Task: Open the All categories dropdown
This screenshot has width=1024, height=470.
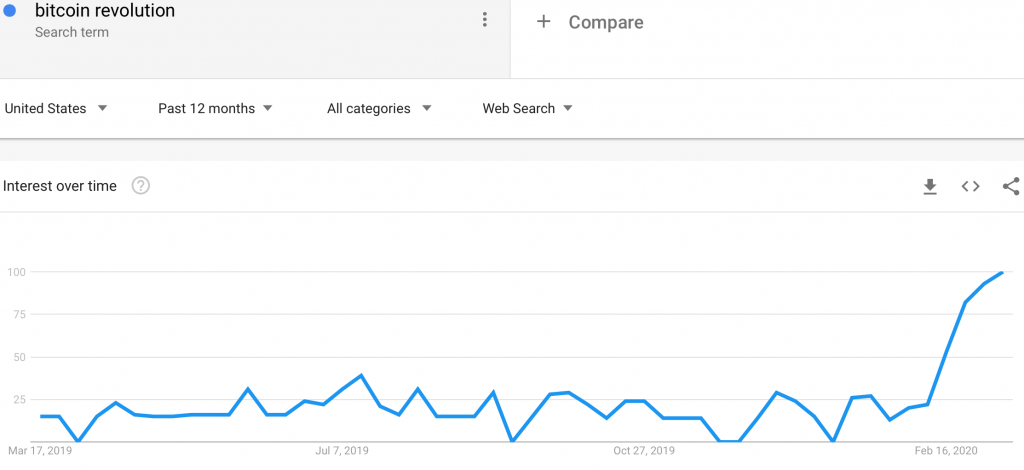Action: (379, 108)
